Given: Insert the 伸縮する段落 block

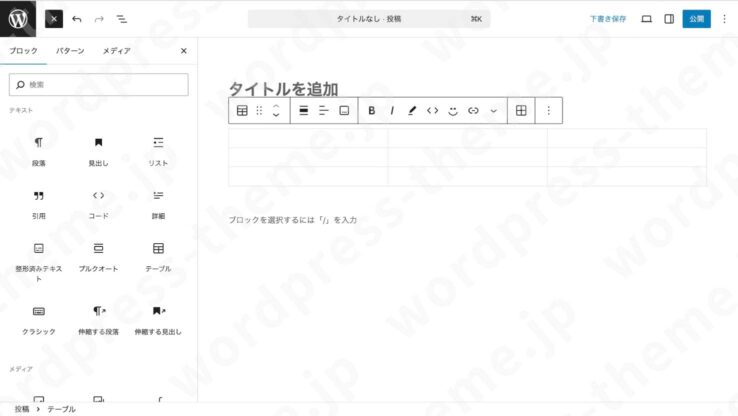Looking at the screenshot, I should tap(98, 320).
